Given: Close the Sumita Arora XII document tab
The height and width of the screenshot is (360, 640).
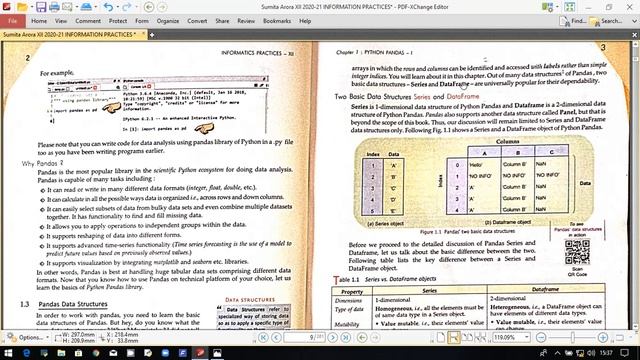Looking at the screenshot, I should tap(143, 34).
